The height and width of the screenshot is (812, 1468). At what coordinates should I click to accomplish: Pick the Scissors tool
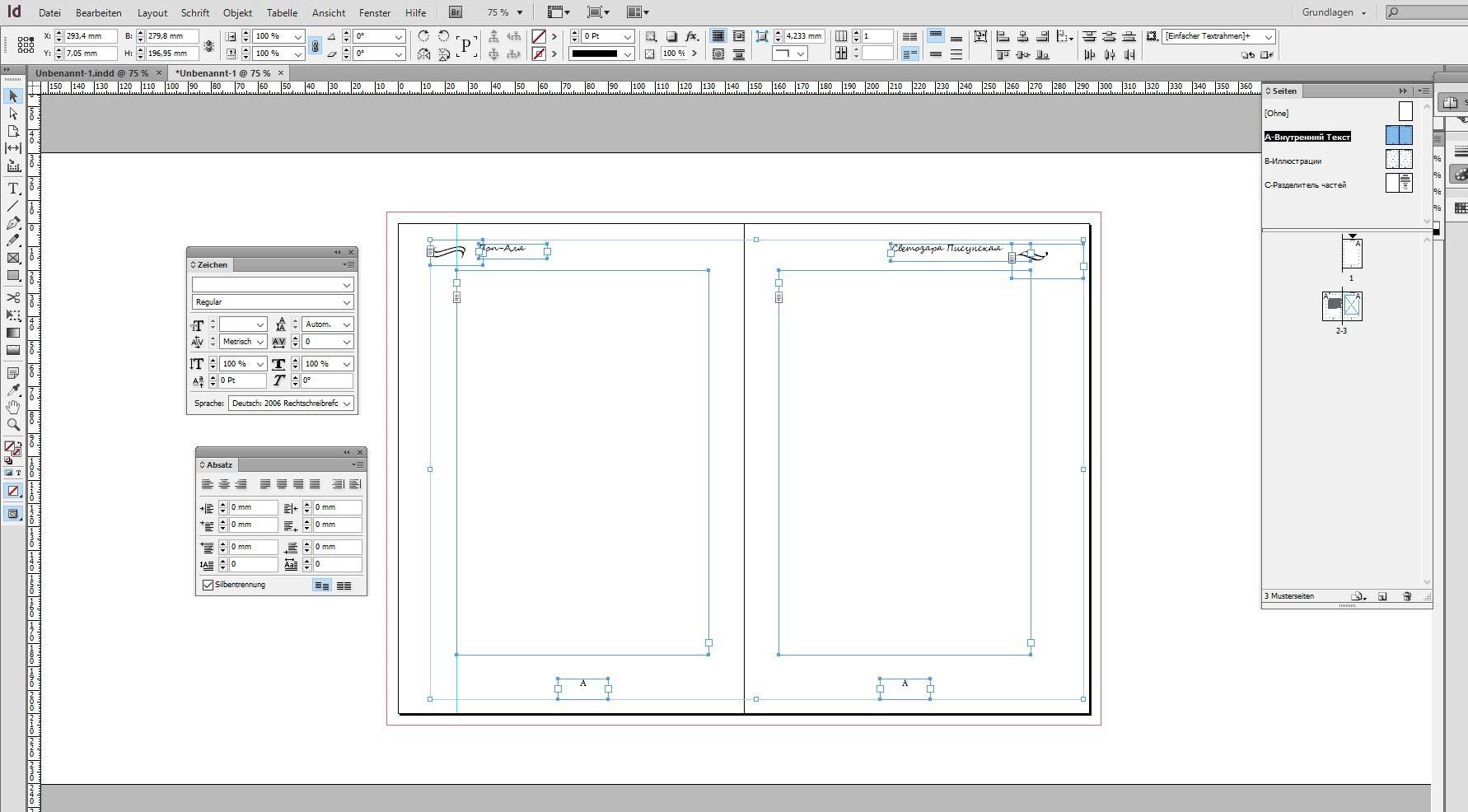(x=13, y=297)
